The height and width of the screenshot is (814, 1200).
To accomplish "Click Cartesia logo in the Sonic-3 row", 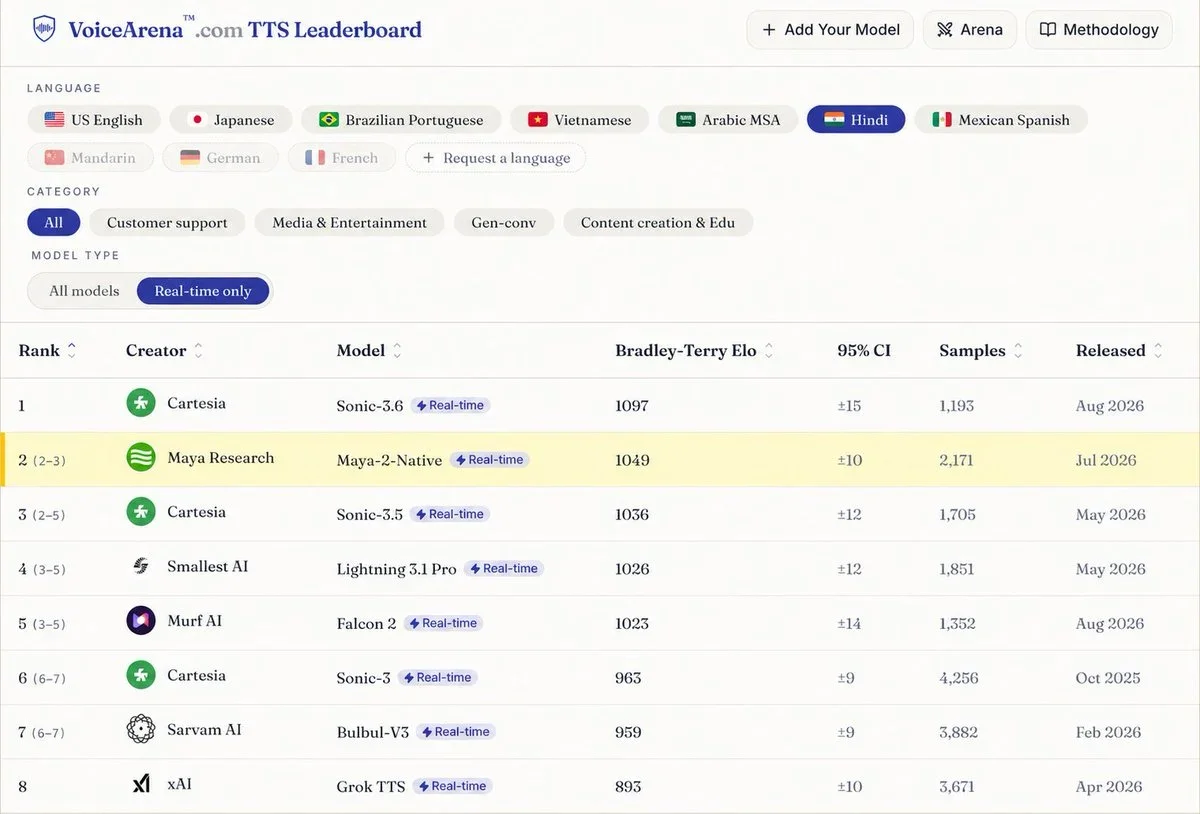I will [141, 675].
